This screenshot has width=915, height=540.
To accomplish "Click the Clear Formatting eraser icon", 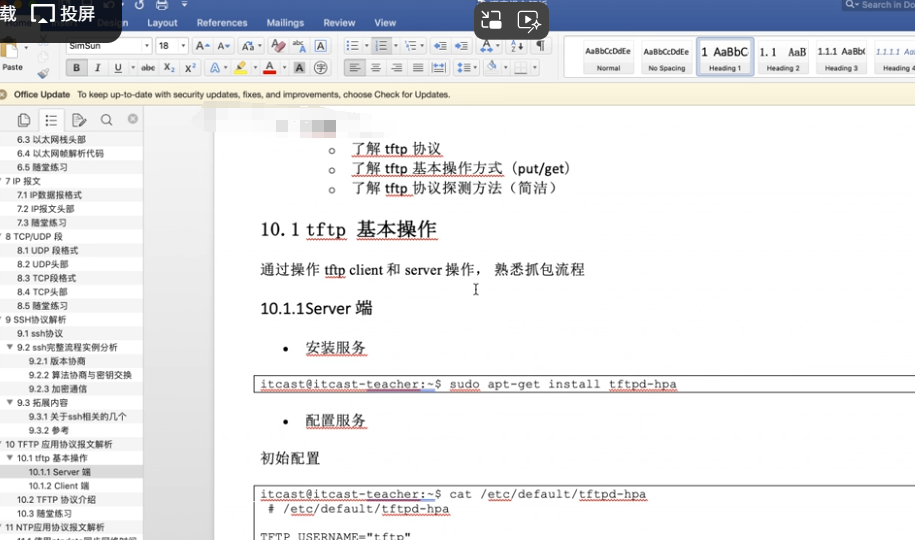I will (278, 46).
